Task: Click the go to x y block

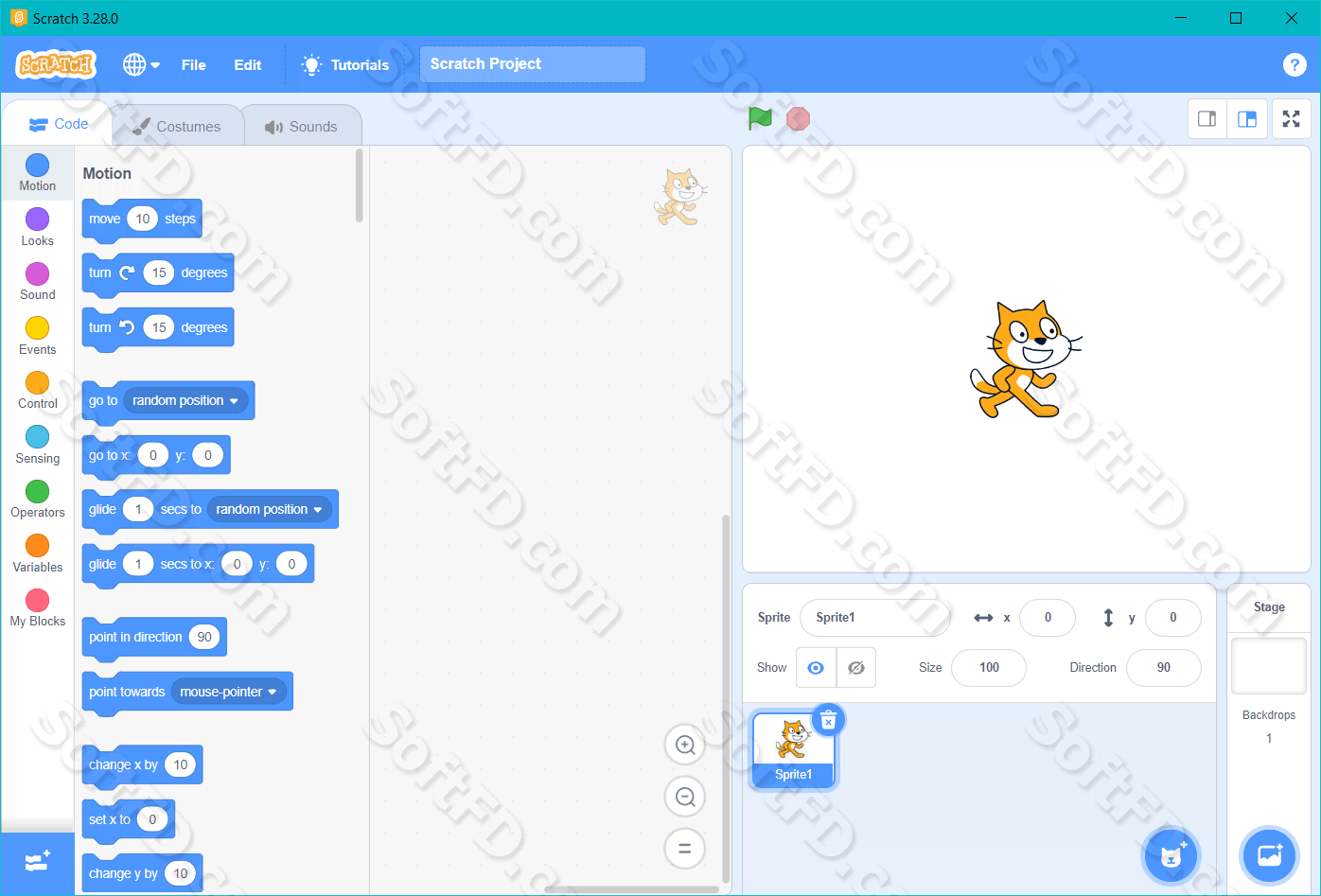Action: [x=156, y=456]
